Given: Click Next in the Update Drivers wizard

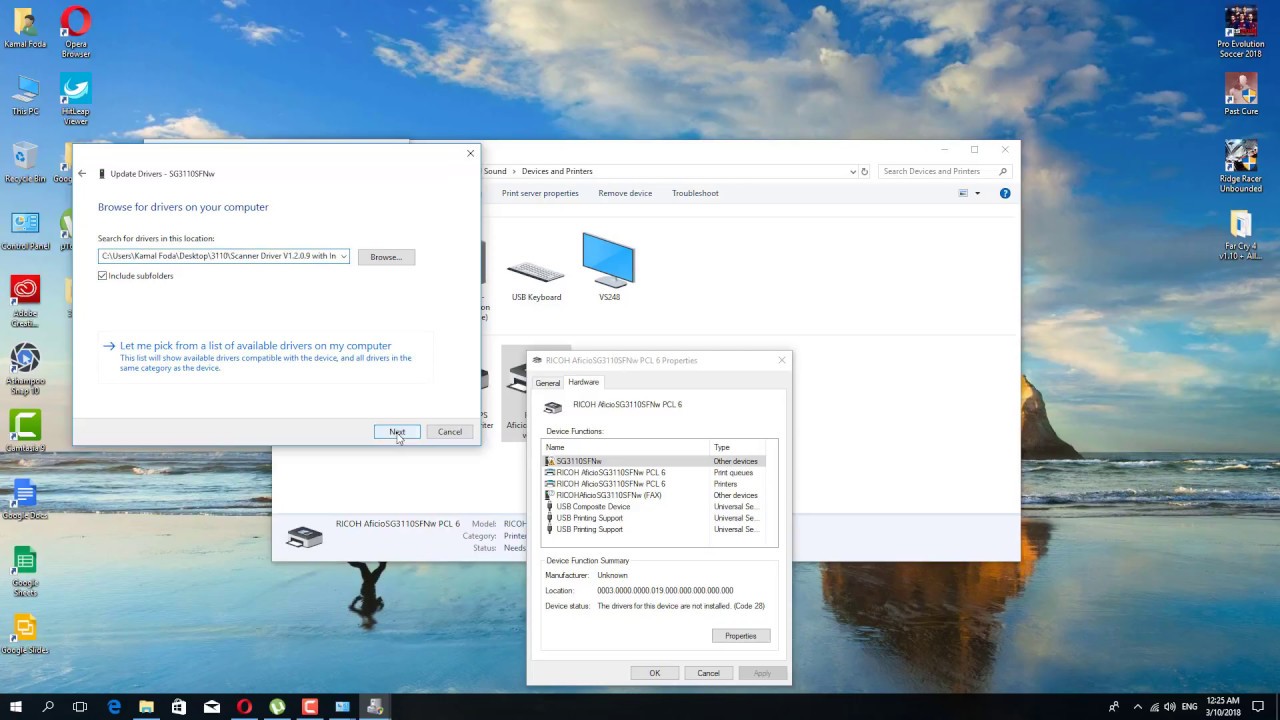Looking at the screenshot, I should tap(397, 432).
